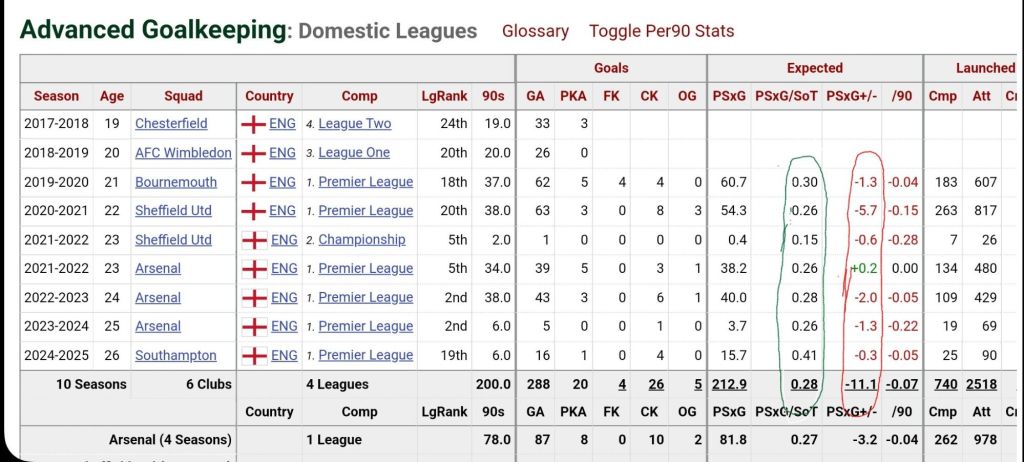Image resolution: width=1024 pixels, height=462 pixels.
Task: Click the England flag in 2022-2023 Arsenal row
Action: (x=255, y=297)
